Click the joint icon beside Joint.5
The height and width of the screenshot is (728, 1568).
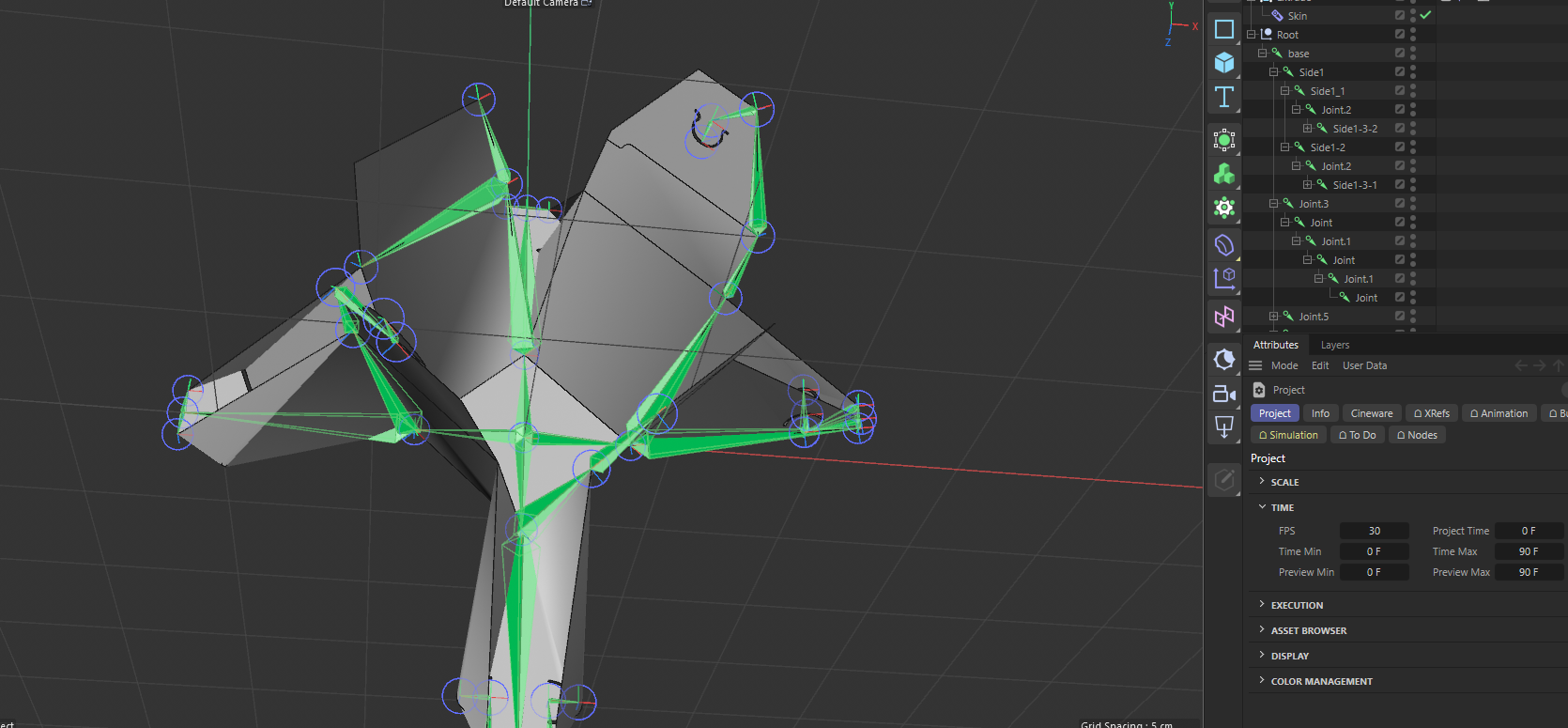(1288, 317)
